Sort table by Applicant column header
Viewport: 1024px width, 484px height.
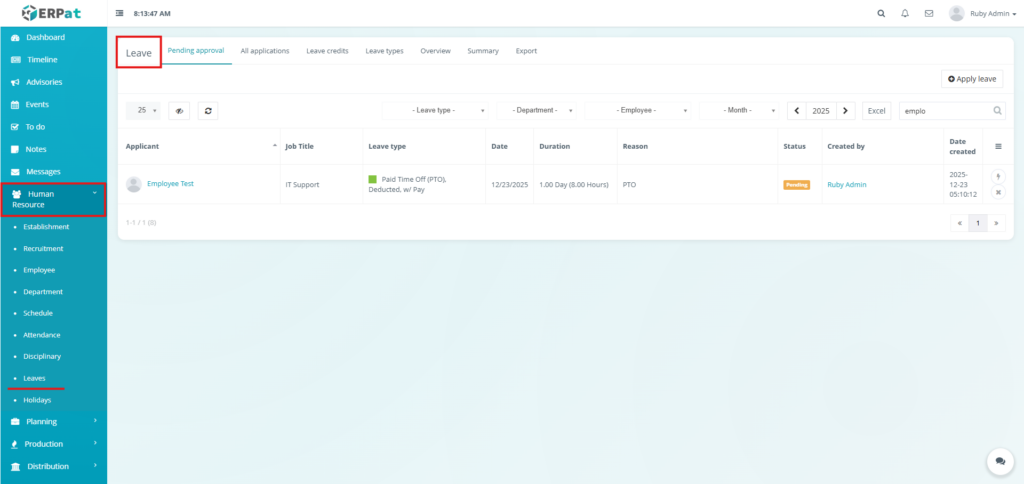200,146
